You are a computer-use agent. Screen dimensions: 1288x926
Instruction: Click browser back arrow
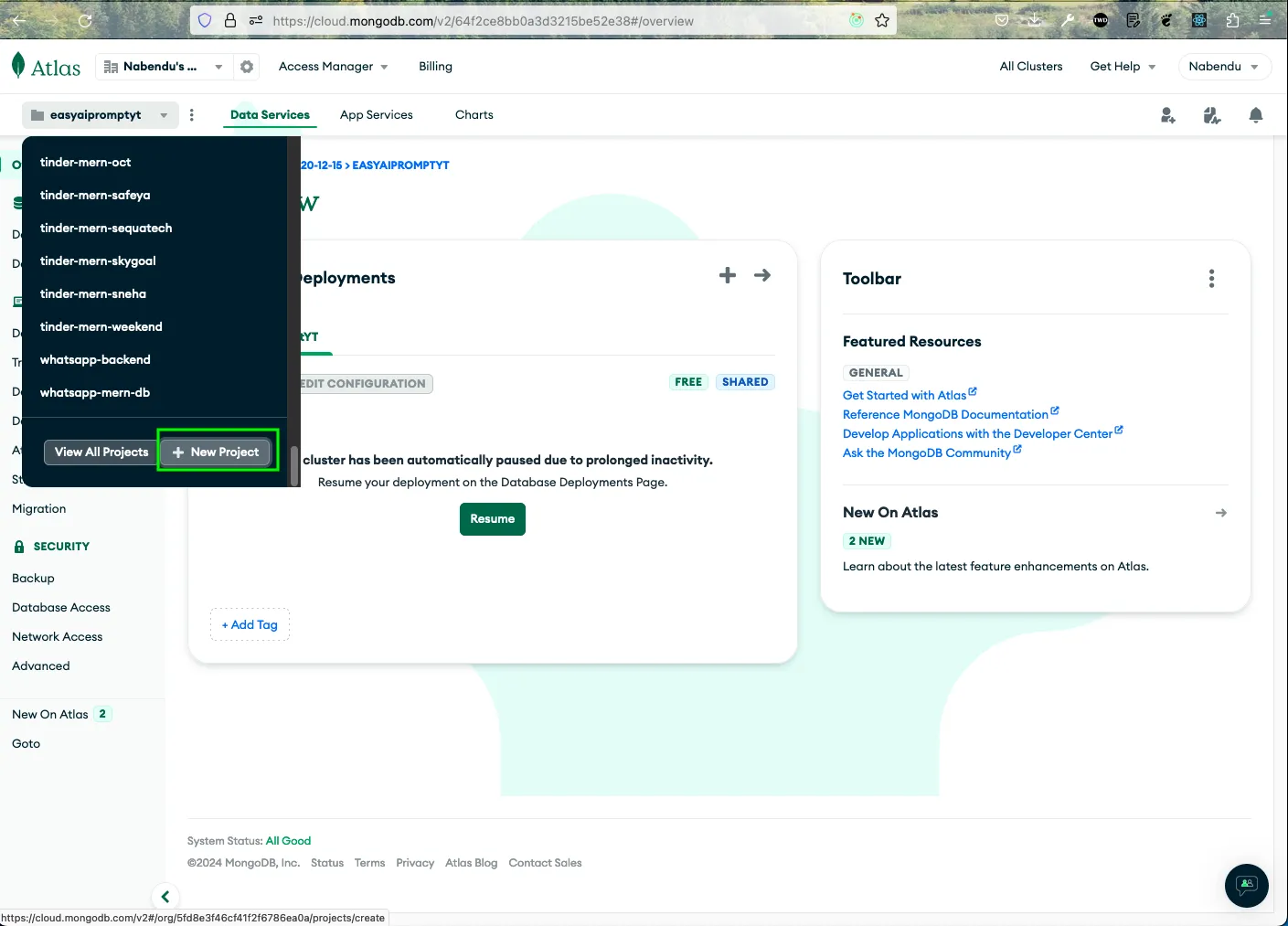click(19, 20)
